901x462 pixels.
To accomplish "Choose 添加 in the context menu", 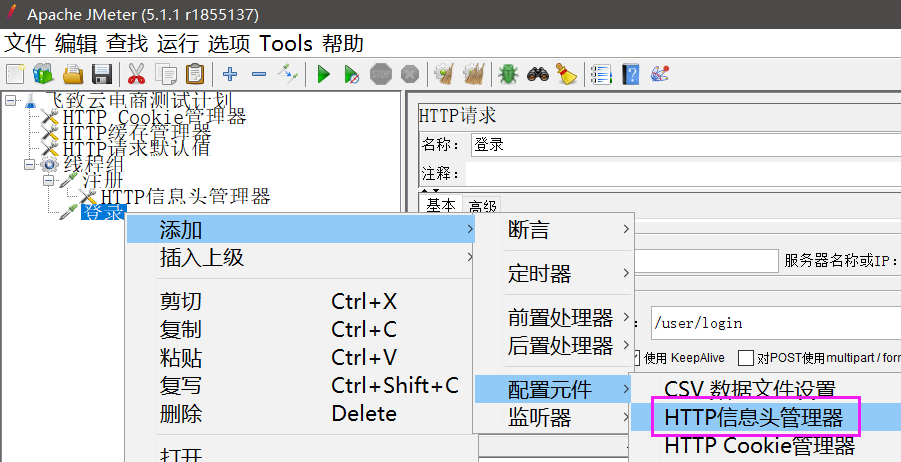I will click(x=301, y=230).
